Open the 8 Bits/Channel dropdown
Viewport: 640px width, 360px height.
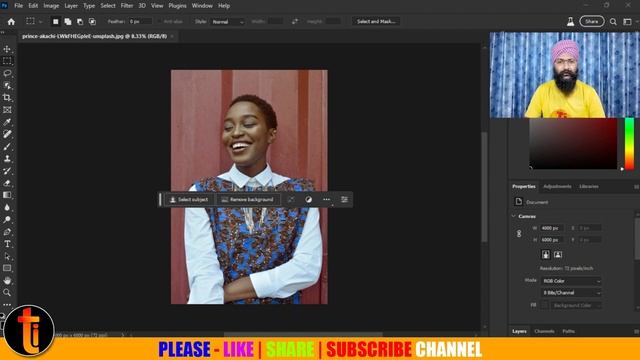tap(571, 293)
